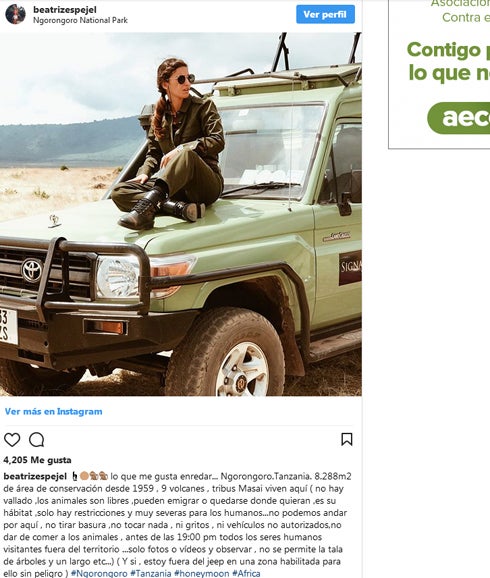The width and height of the screenshot is (490, 578).
Task: Click the #Africa hashtag
Action: (x=246, y=573)
